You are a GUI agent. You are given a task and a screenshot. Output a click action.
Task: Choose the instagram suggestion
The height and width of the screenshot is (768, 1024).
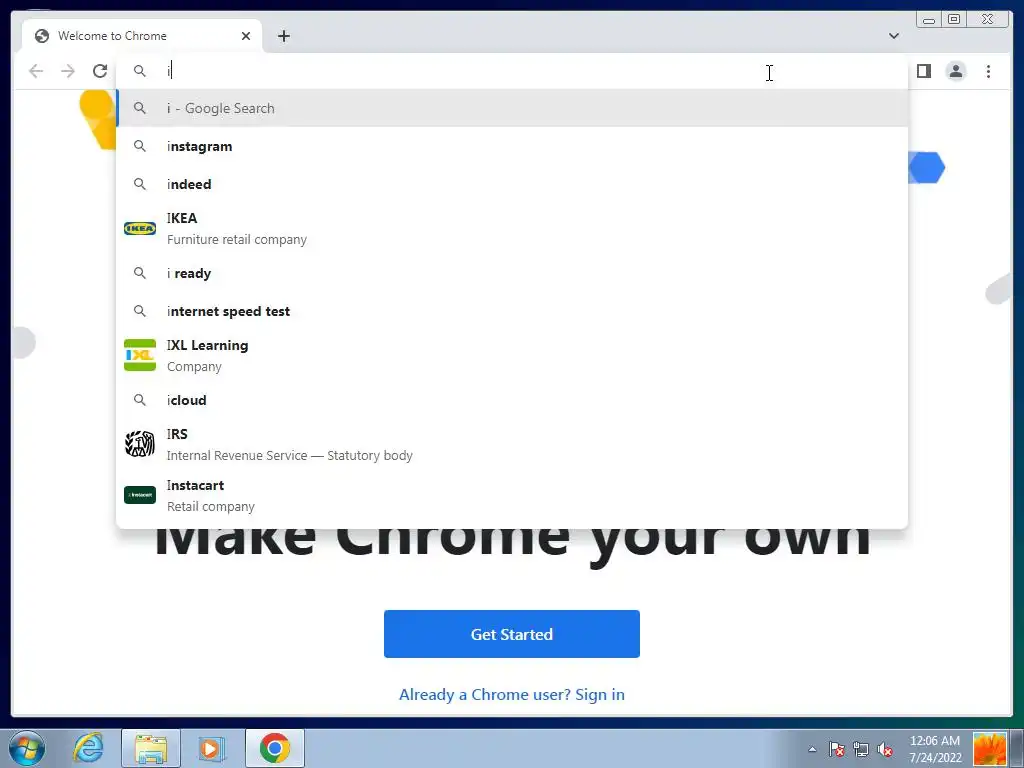tap(512, 146)
